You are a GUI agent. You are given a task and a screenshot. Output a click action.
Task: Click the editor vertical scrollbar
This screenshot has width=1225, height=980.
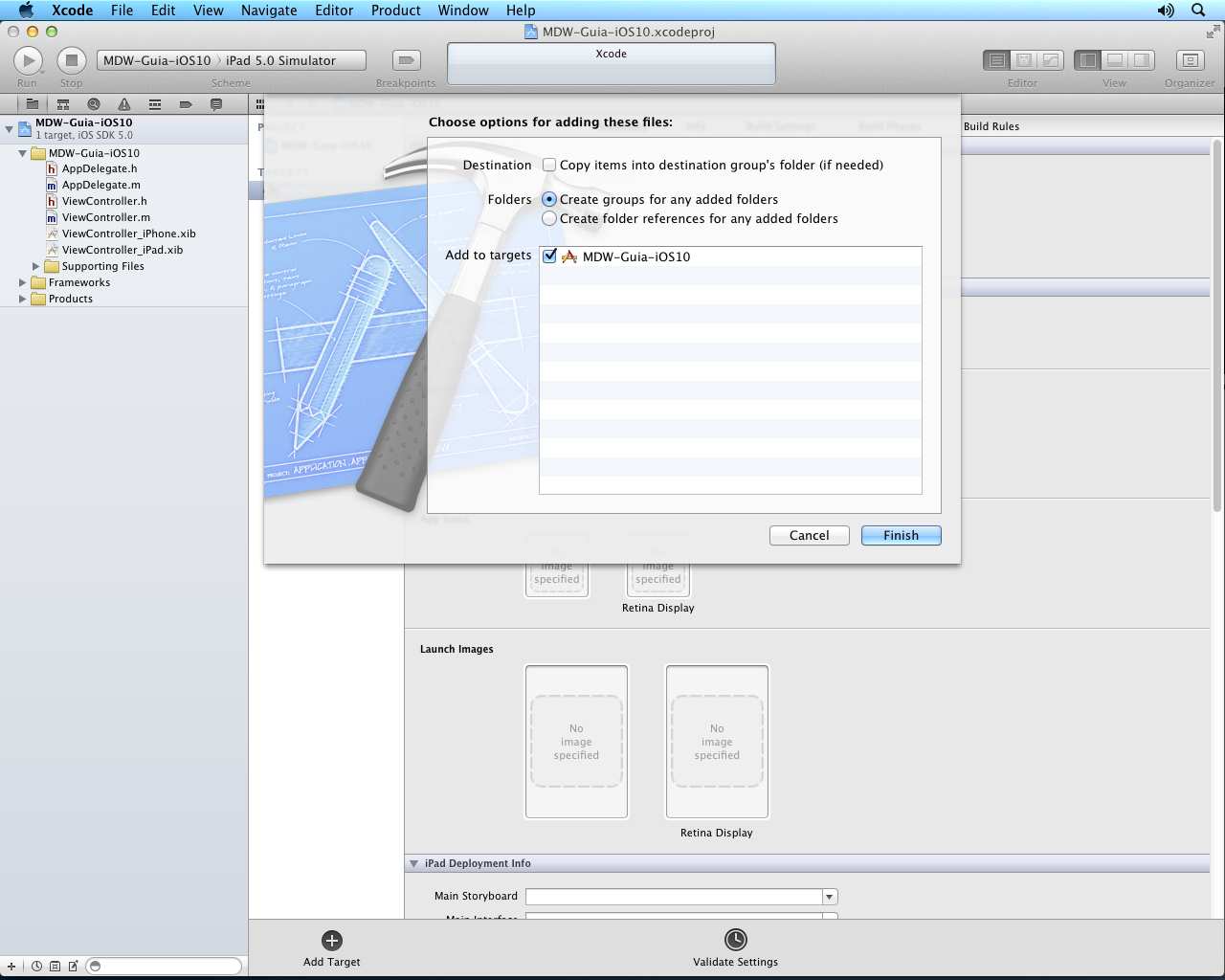[1217, 325]
